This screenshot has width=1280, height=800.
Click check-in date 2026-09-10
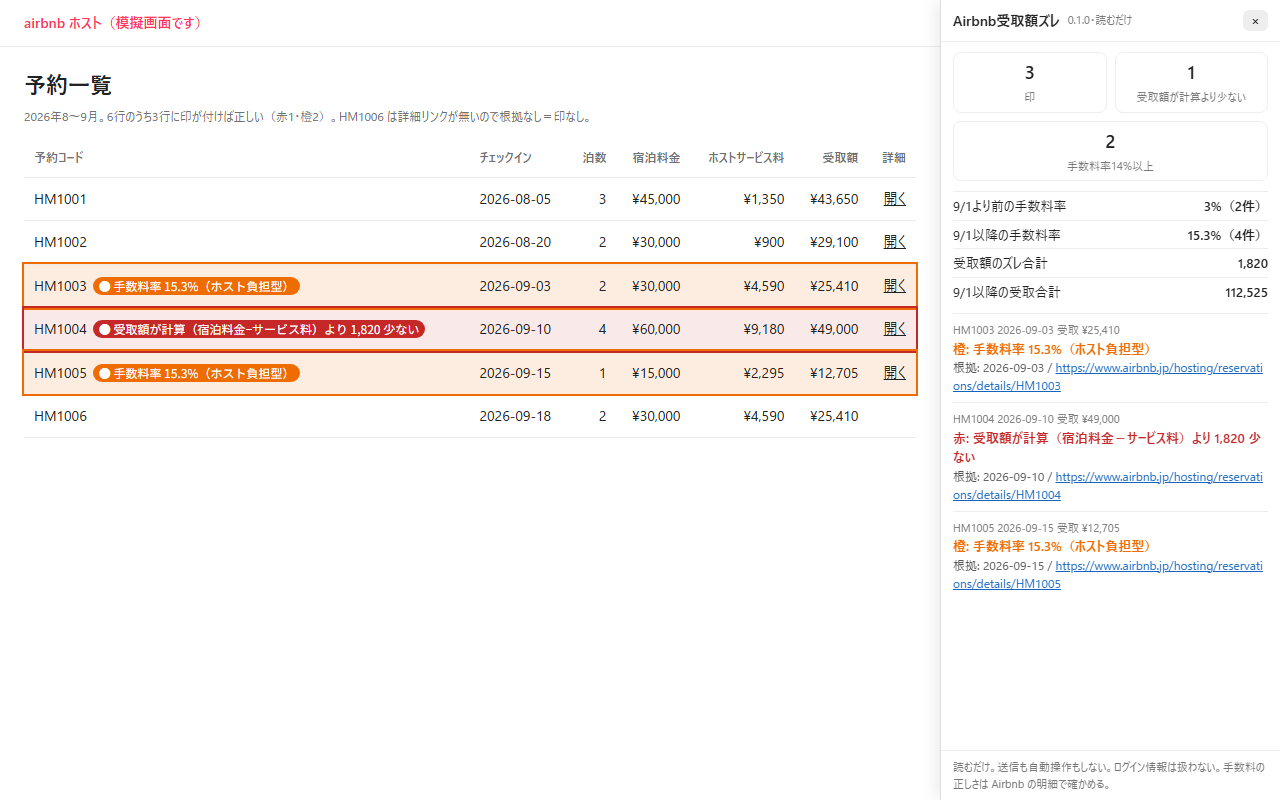[x=515, y=329]
